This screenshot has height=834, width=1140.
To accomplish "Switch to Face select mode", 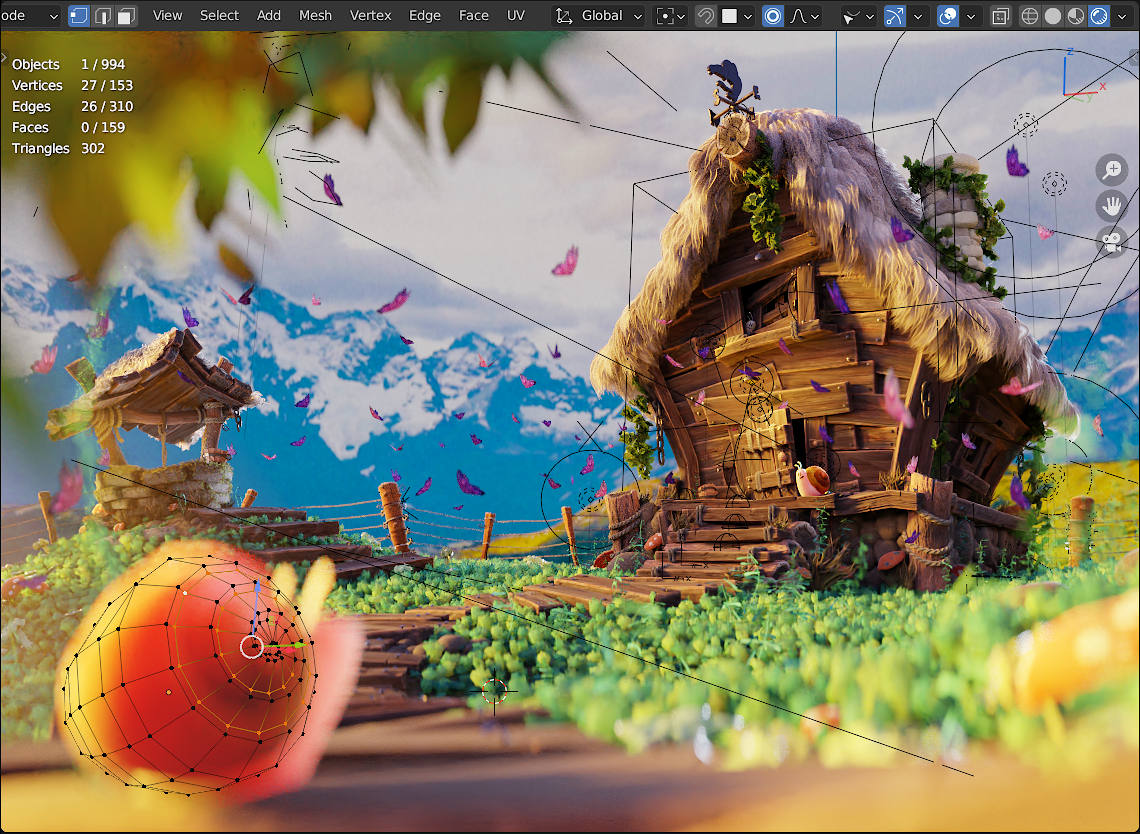I will [x=126, y=16].
